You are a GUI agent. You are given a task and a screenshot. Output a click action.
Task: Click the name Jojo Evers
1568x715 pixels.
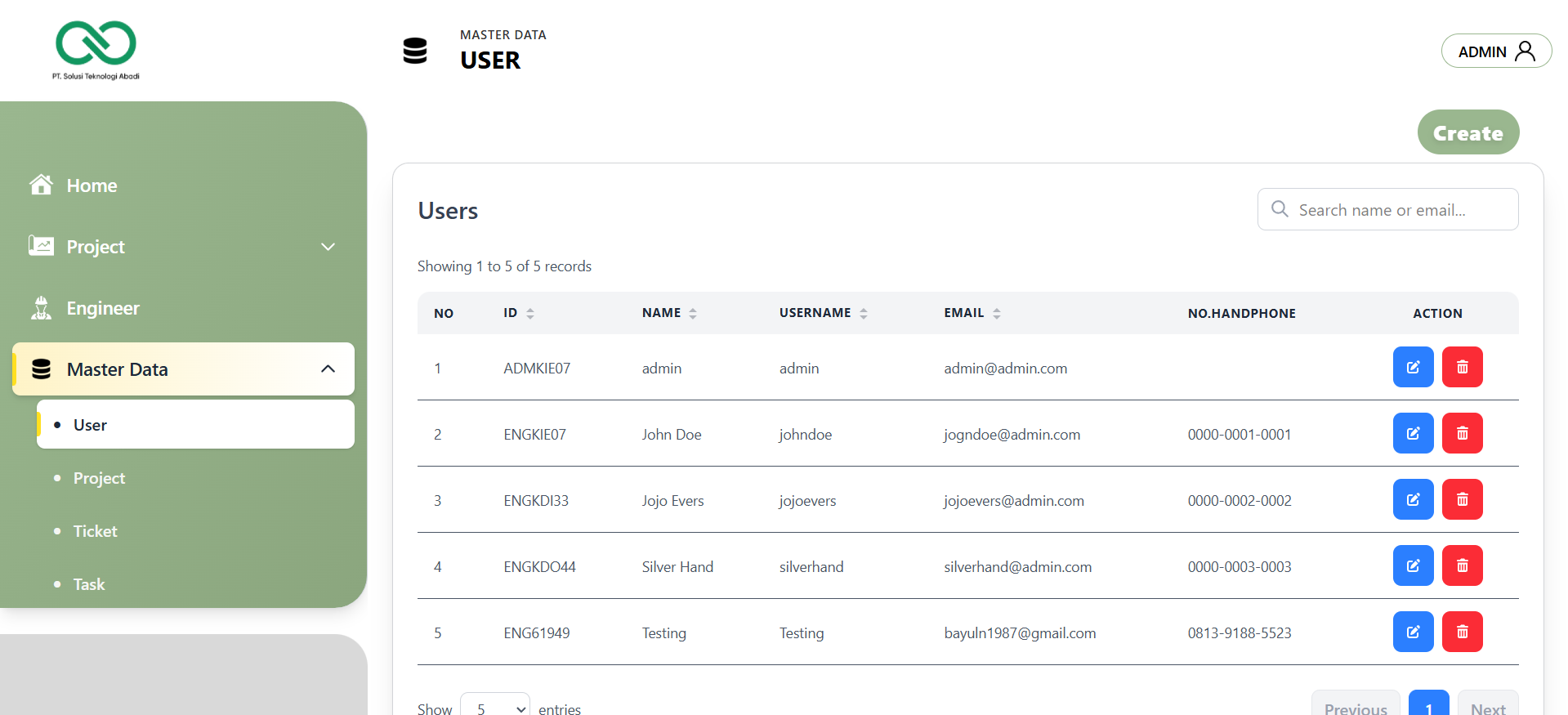click(x=672, y=501)
